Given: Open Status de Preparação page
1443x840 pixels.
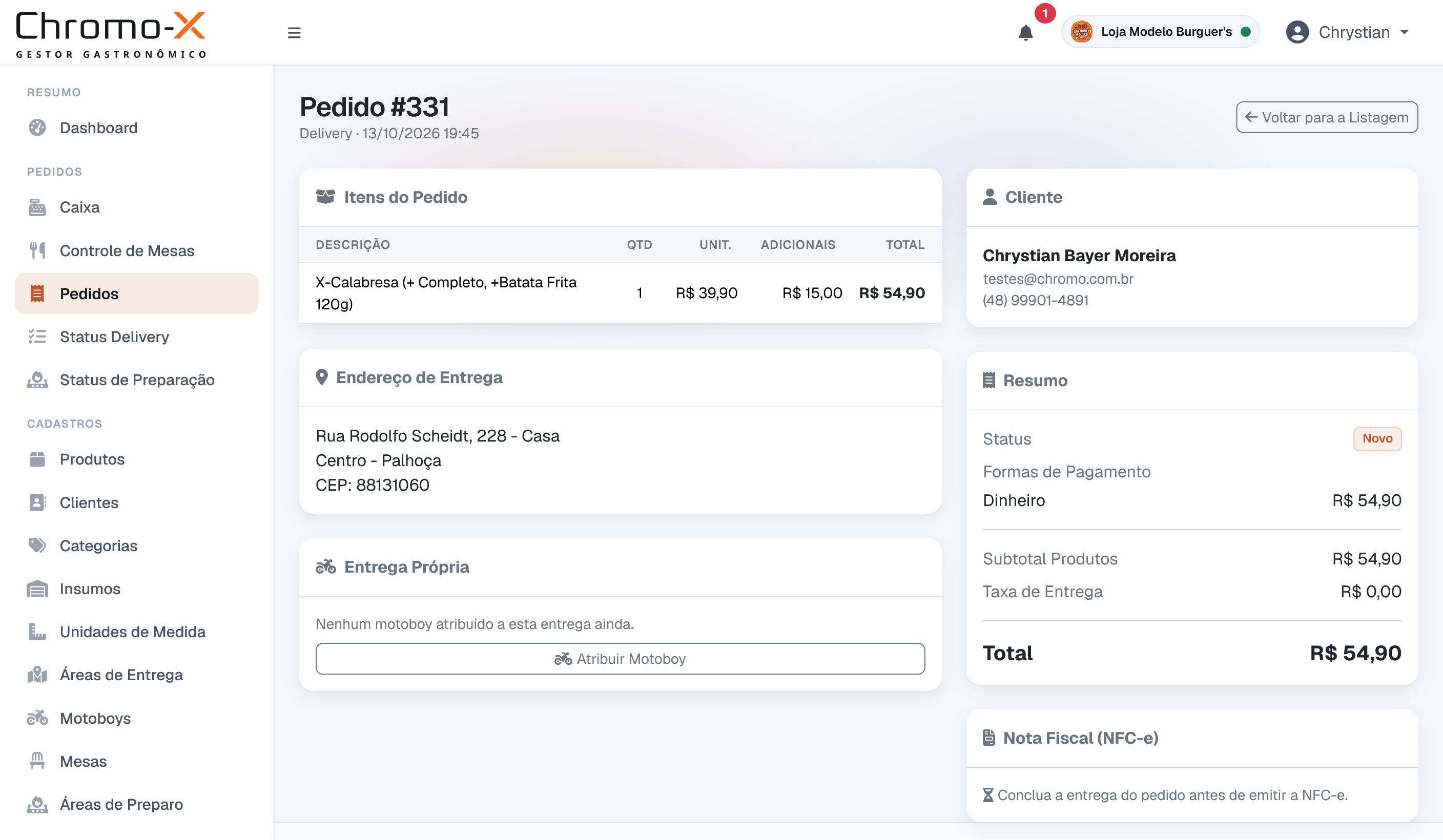Looking at the screenshot, I should [x=136, y=380].
